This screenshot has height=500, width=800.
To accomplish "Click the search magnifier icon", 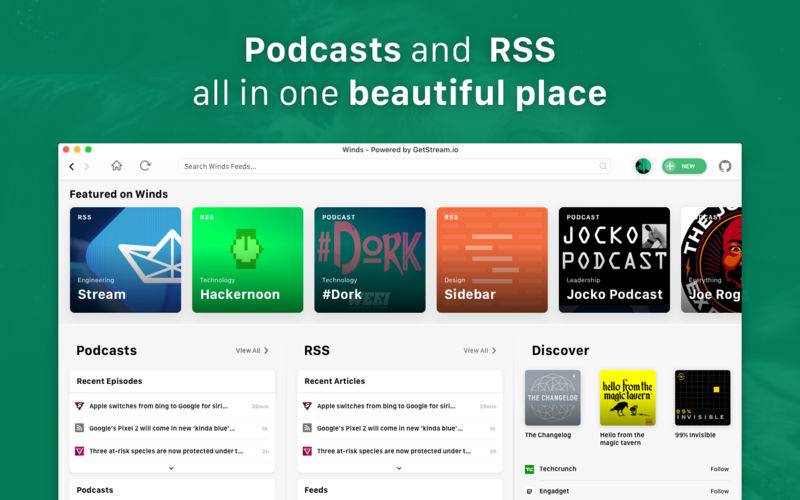I will click(x=603, y=166).
